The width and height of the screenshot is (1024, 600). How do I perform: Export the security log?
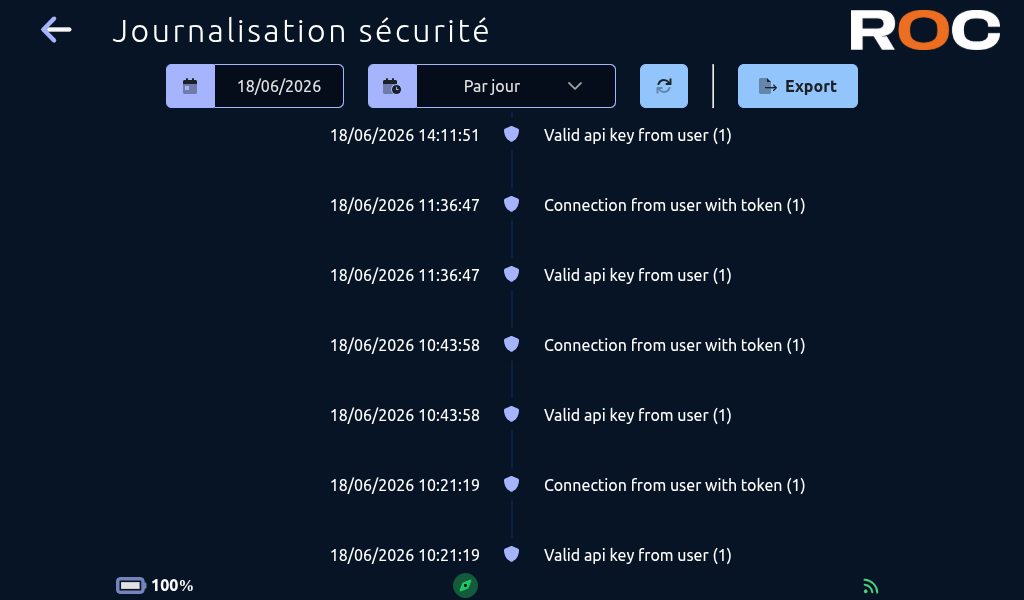point(797,86)
